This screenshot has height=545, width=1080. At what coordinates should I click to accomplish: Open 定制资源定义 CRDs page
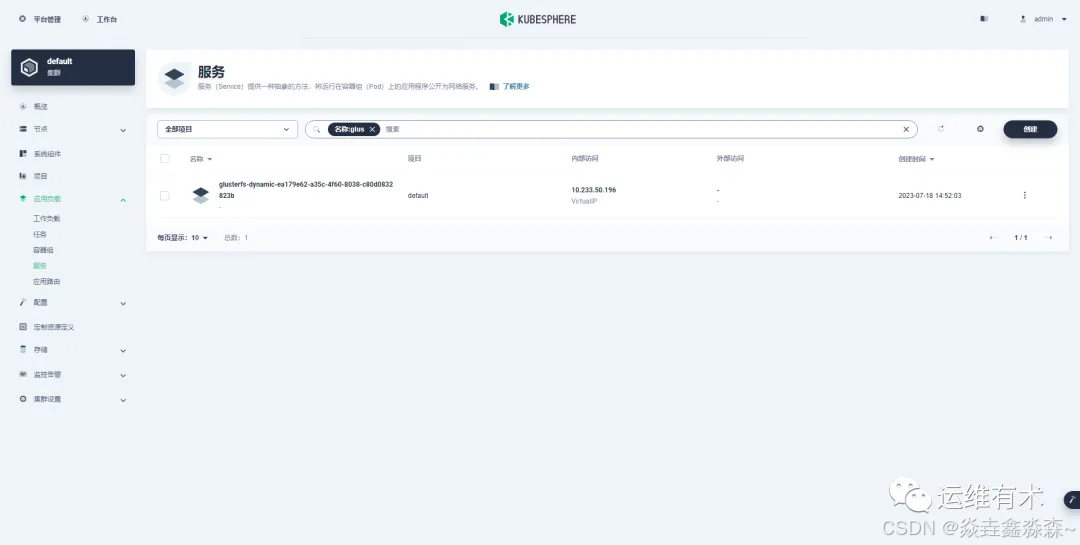click(x=54, y=327)
